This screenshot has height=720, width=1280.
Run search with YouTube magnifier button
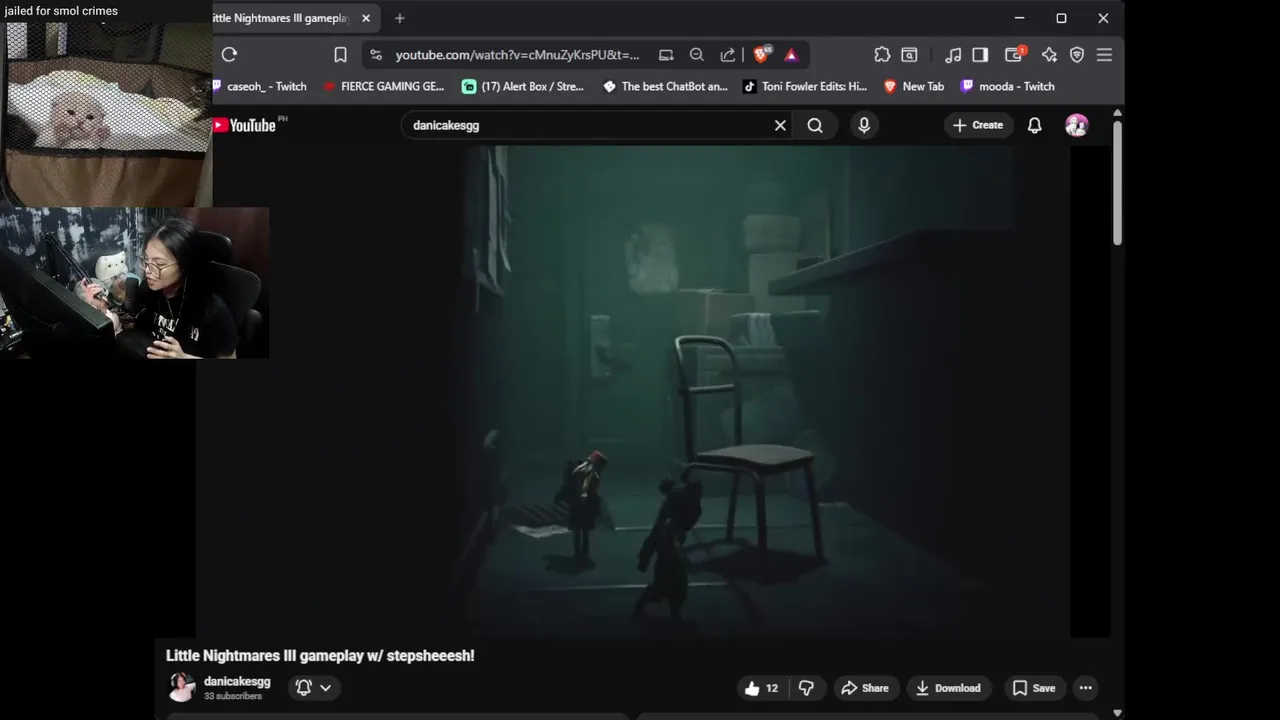815,125
